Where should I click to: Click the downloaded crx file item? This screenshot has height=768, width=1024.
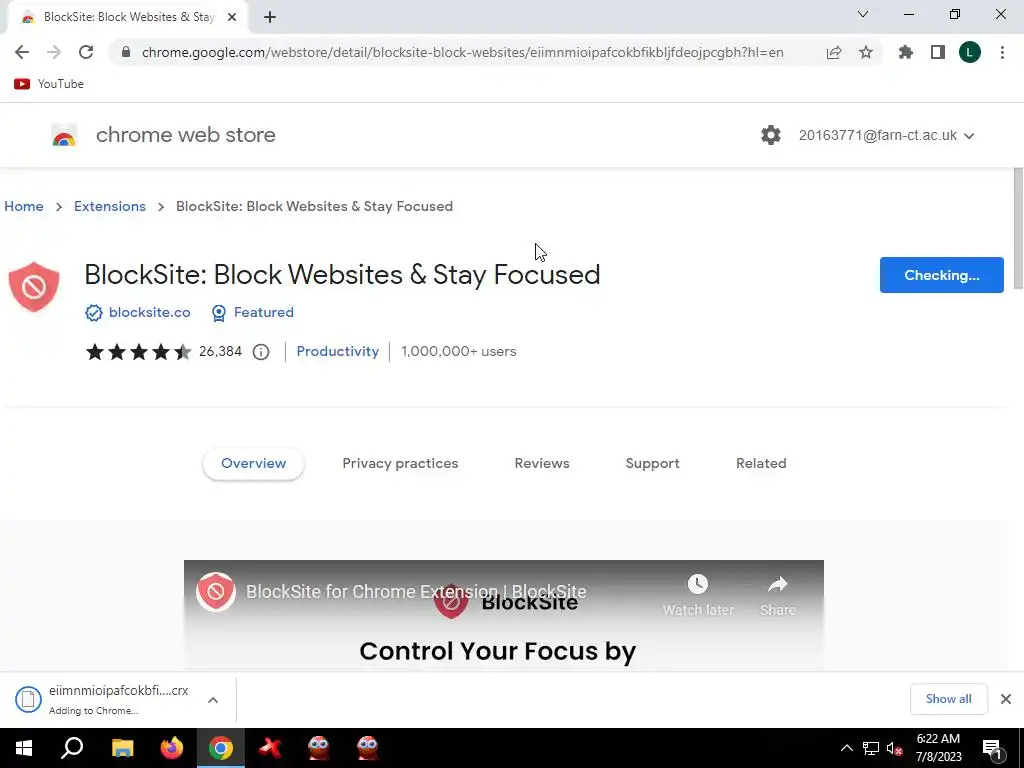coord(103,699)
